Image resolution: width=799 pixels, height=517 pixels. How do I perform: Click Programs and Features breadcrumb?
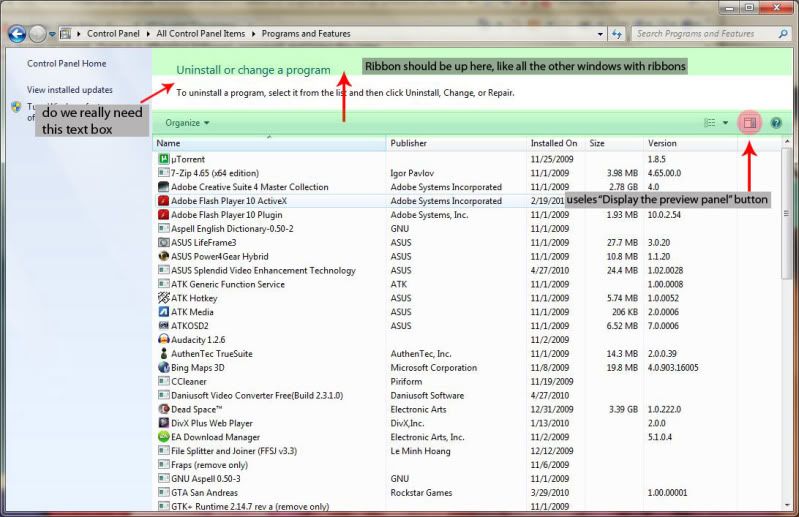coord(306,34)
